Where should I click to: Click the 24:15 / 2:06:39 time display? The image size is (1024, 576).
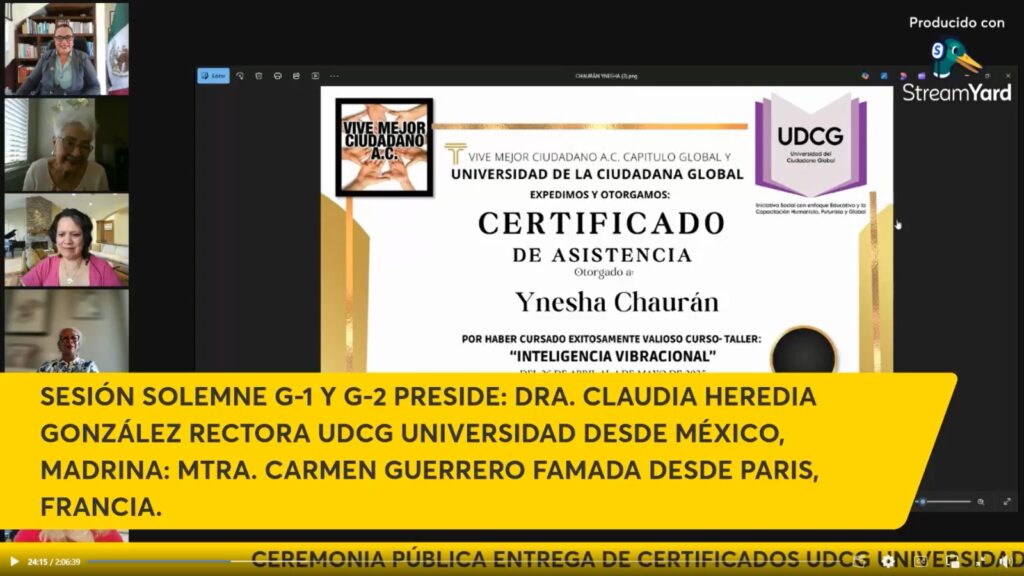(x=54, y=562)
